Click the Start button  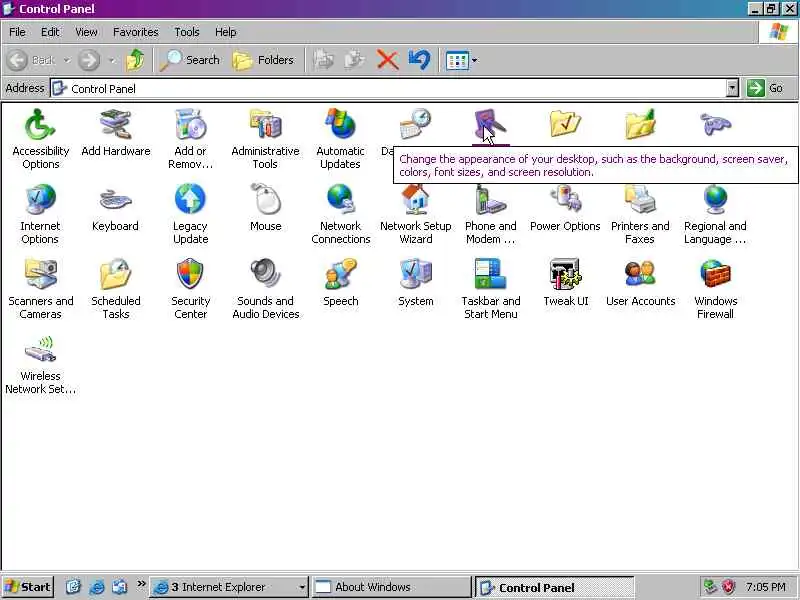[x=28, y=587]
